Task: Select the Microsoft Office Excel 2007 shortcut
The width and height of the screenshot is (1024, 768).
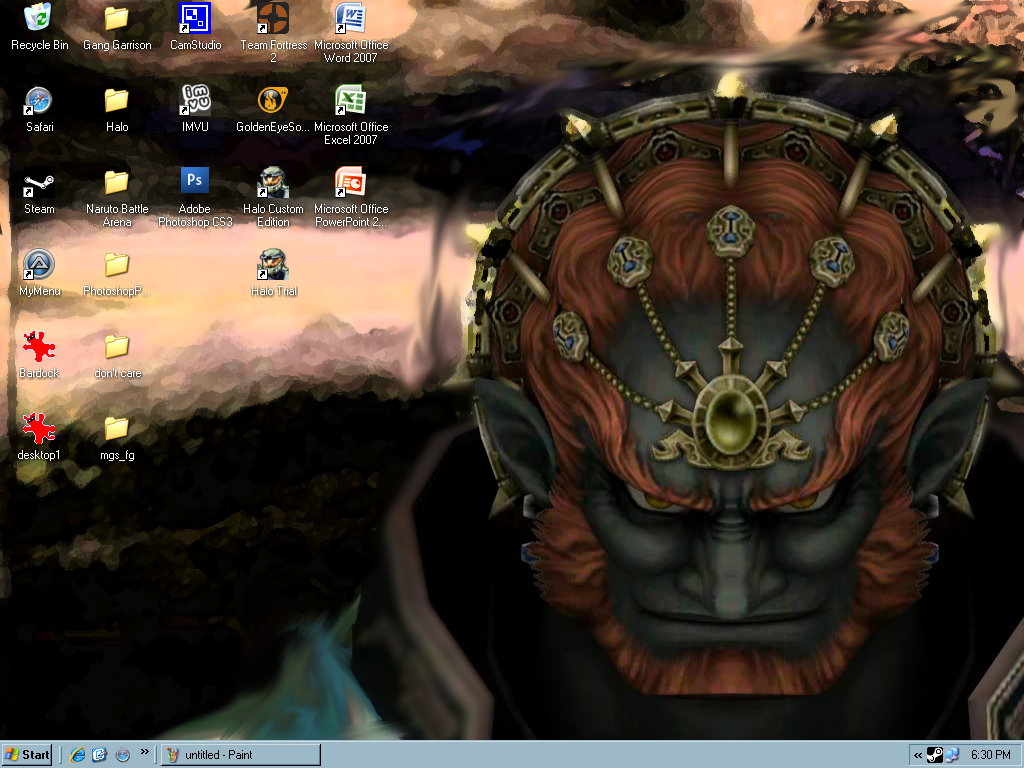Action: pos(351,101)
